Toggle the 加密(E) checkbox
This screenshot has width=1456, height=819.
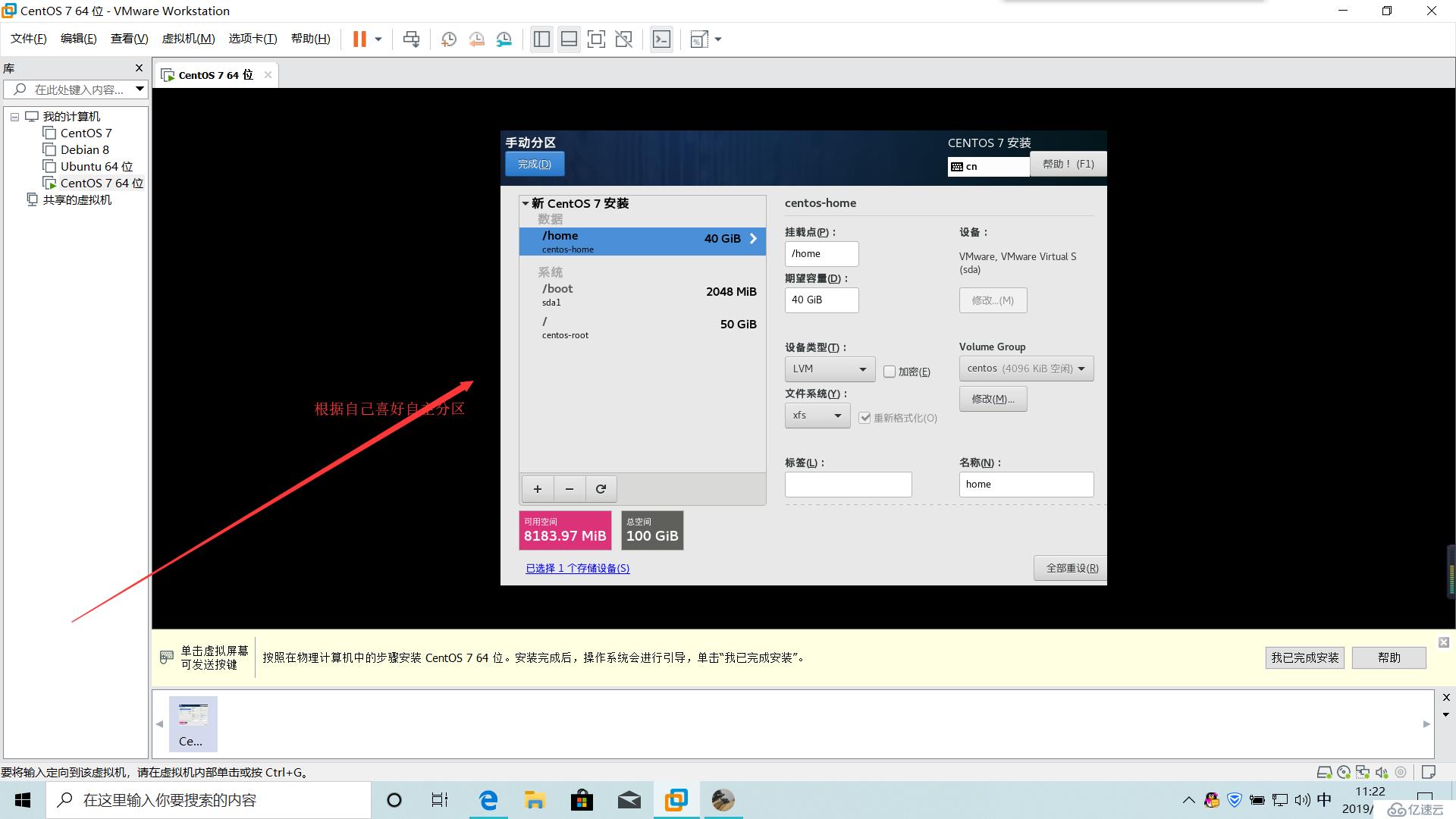point(890,372)
